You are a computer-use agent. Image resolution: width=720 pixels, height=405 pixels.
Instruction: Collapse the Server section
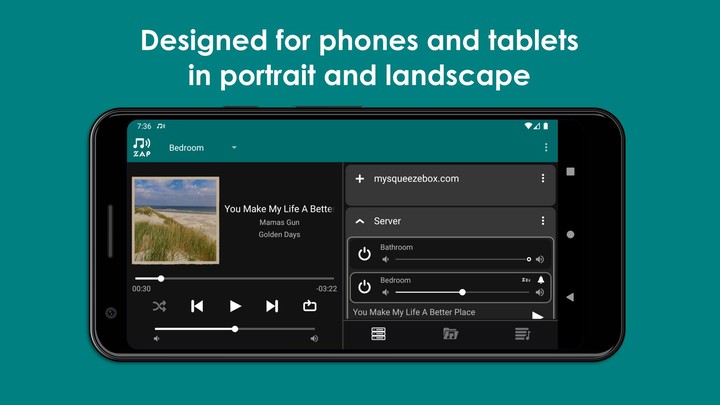[360, 221]
